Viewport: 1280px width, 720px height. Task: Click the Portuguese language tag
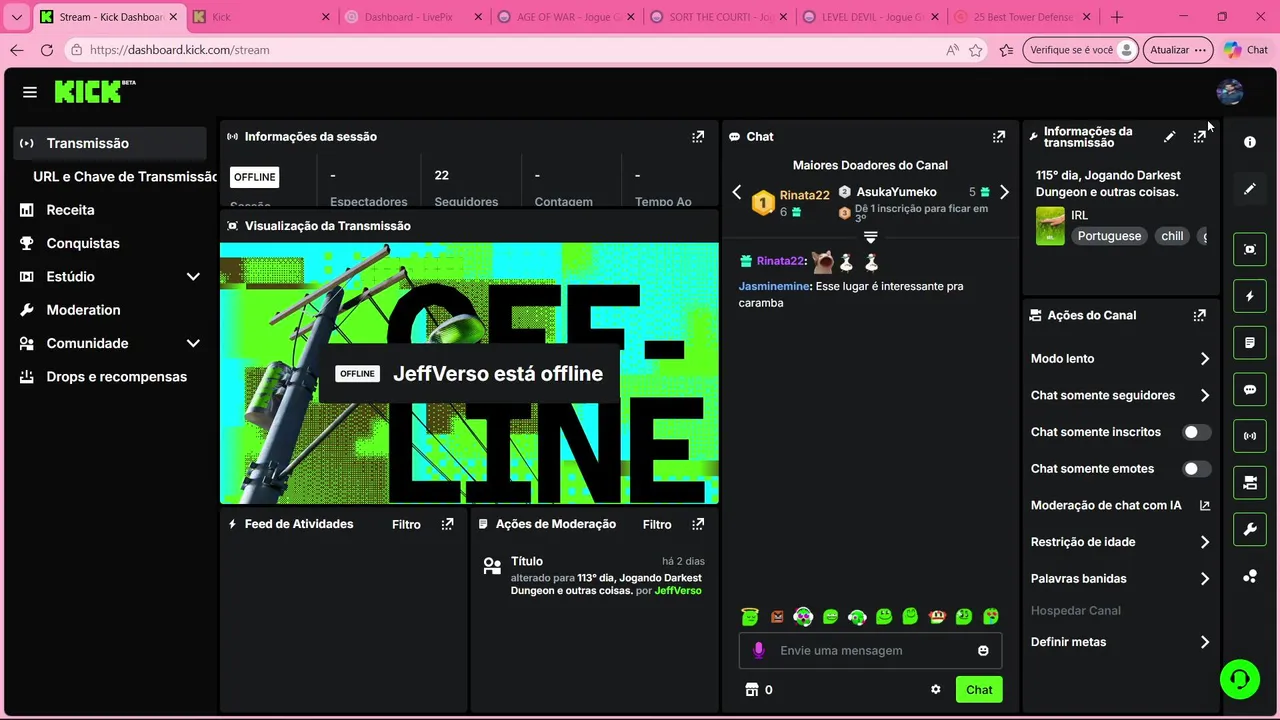(x=1109, y=237)
